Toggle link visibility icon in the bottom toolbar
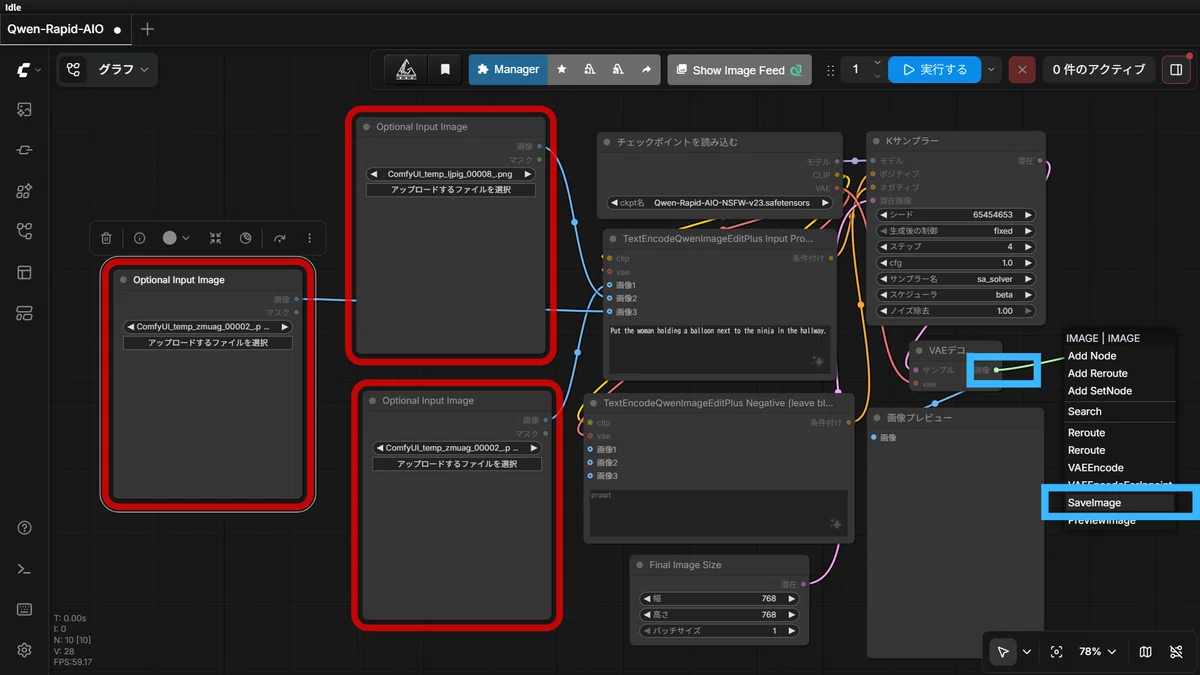 tap(1176, 652)
